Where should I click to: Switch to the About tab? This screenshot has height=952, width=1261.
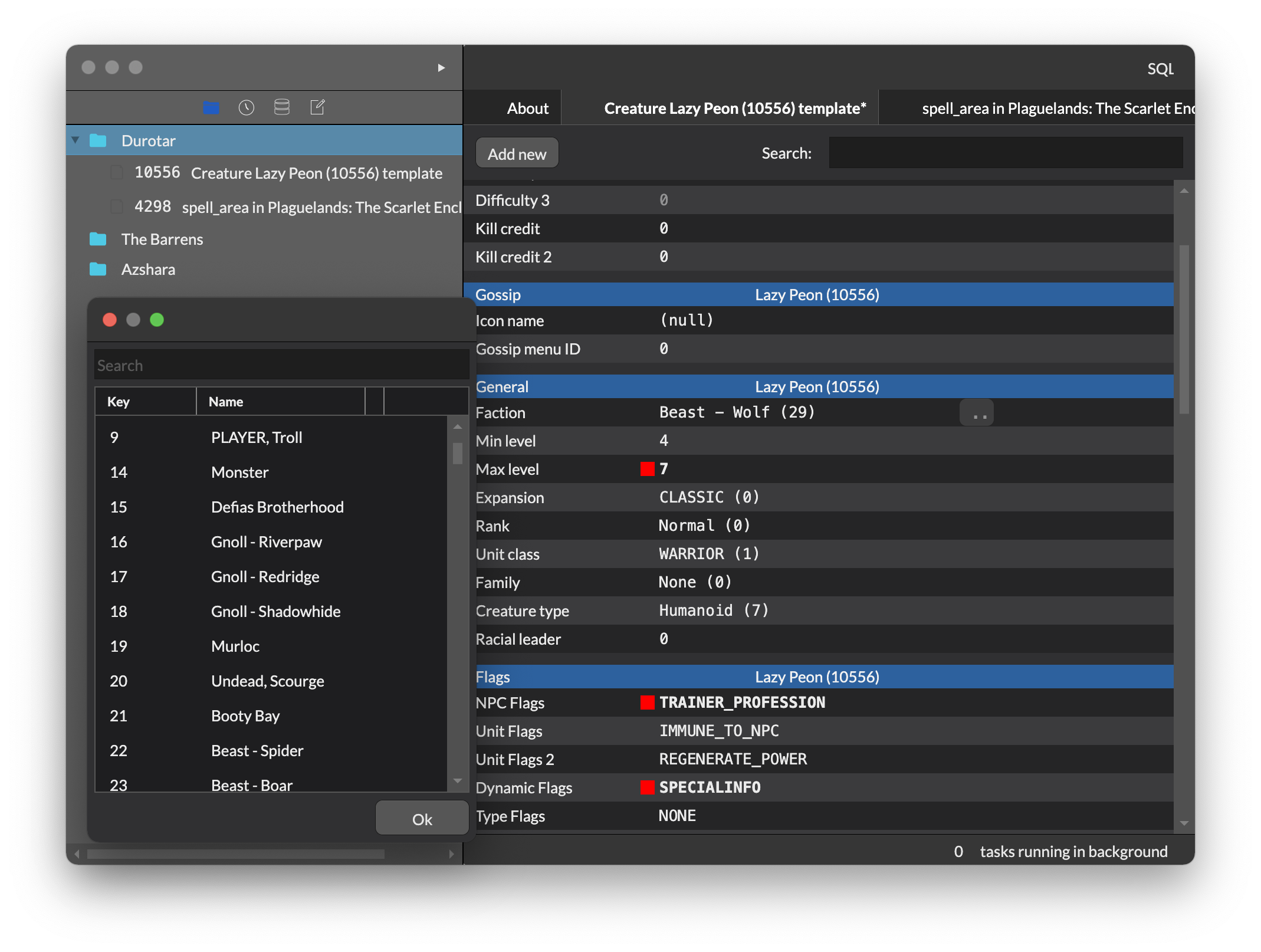527,109
